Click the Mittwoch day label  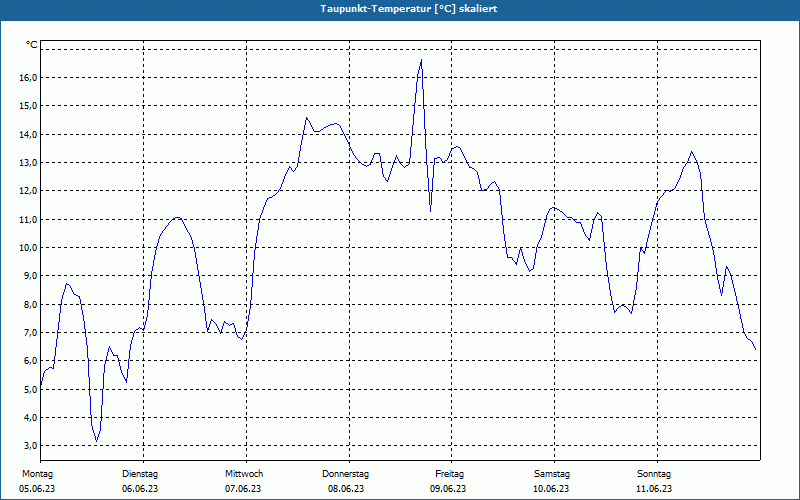click(x=244, y=474)
